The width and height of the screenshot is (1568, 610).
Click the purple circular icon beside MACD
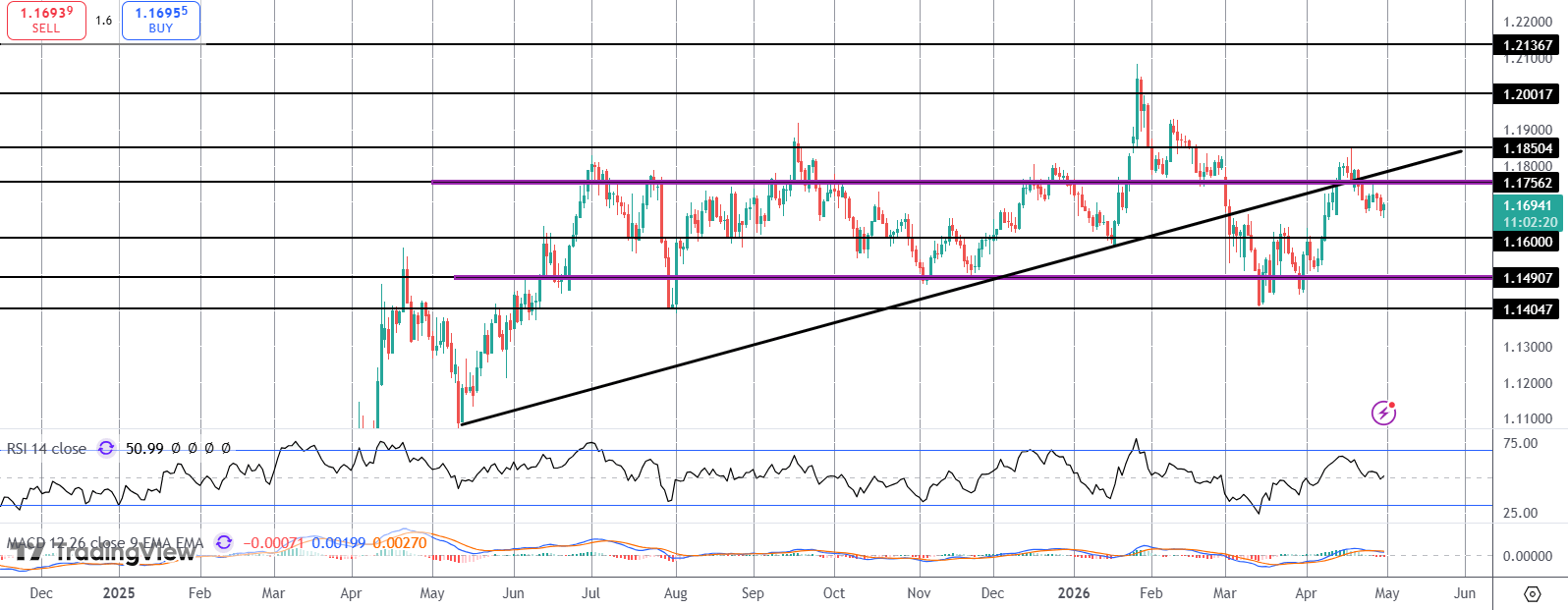tap(224, 542)
